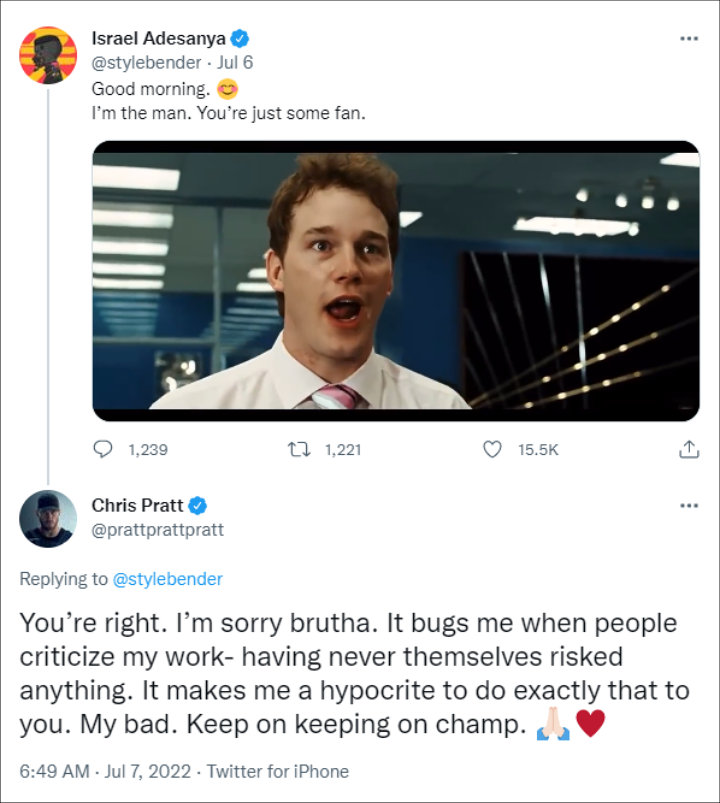Retweet Israel Adesanya's Good morning tweet
This screenshot has height=803, width=720.
(299, 450)
